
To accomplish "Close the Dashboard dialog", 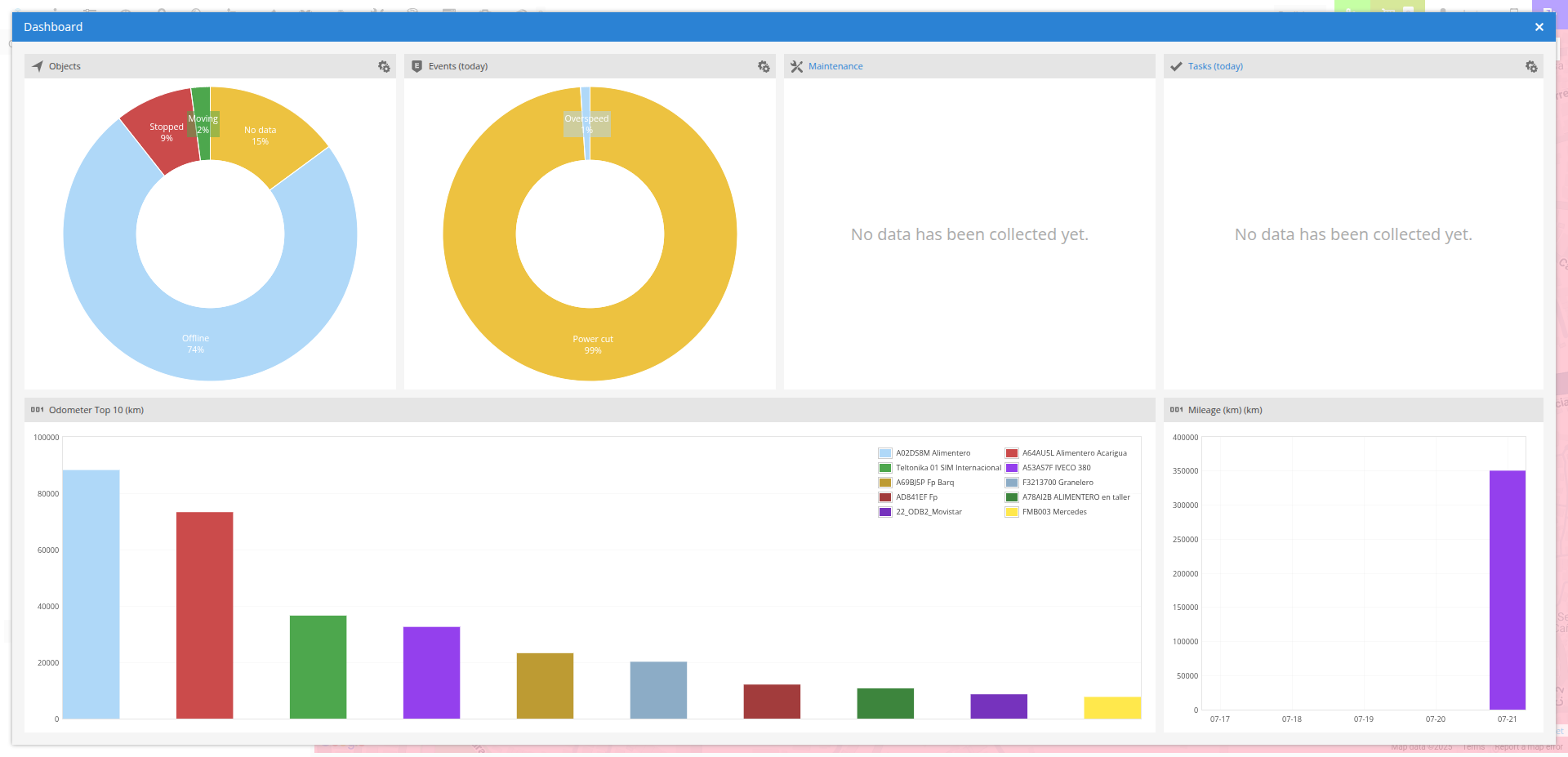I will pos(1539,26).
